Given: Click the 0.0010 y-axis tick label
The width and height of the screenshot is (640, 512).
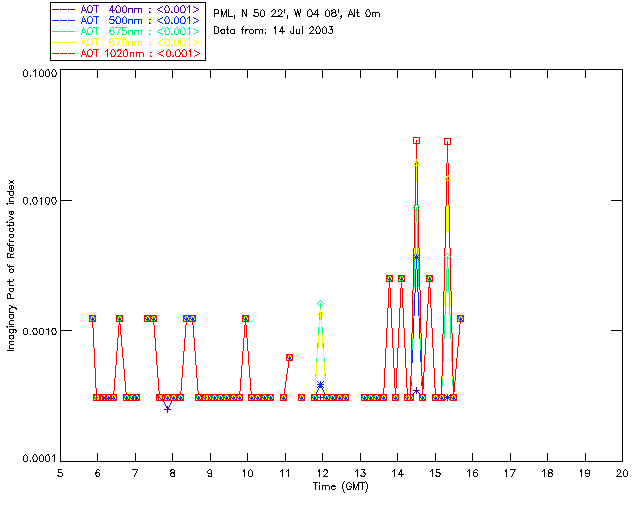Looking at the screenshot, I should [40, 331].
